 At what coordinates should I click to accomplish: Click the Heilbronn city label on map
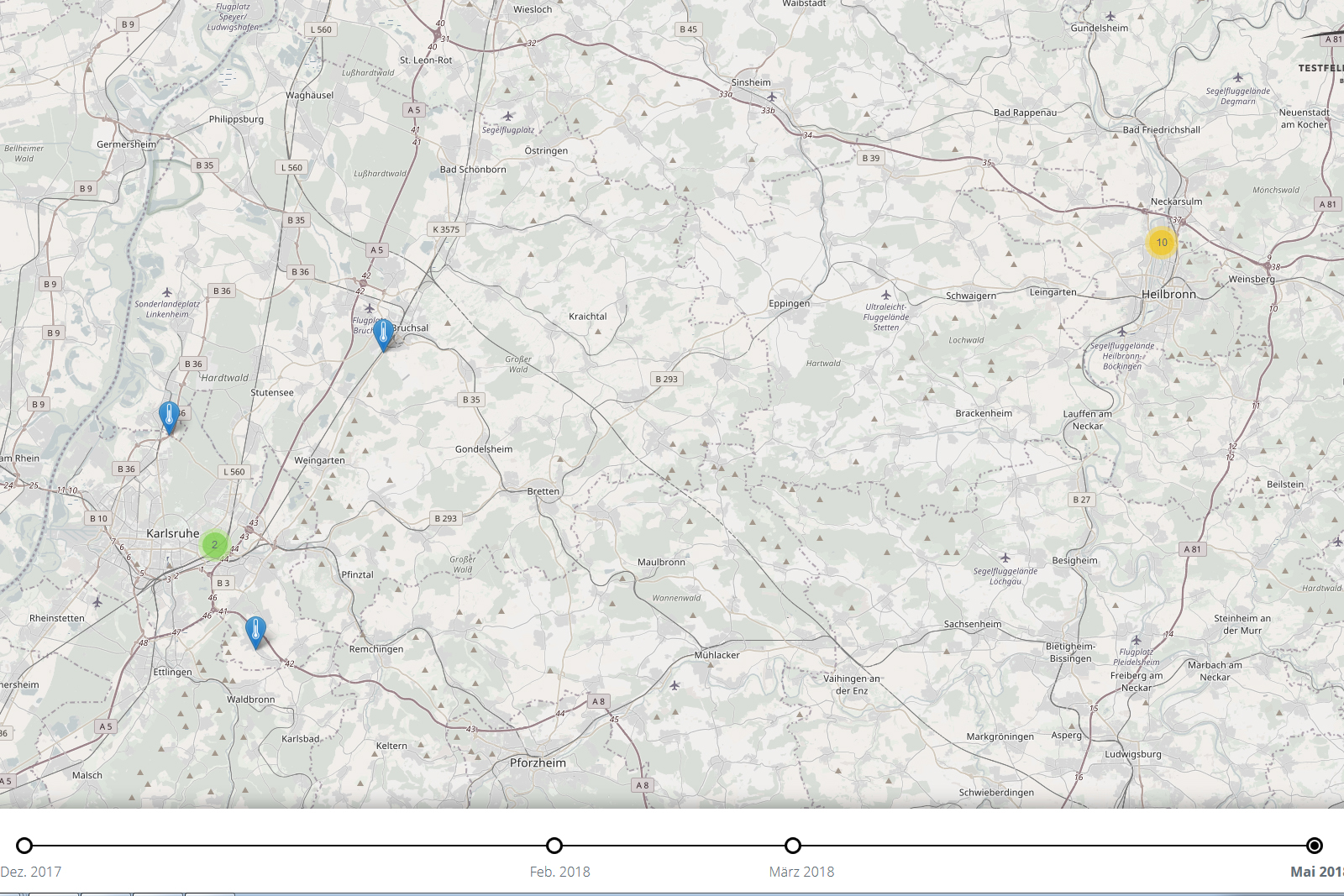pos(1168,295)
